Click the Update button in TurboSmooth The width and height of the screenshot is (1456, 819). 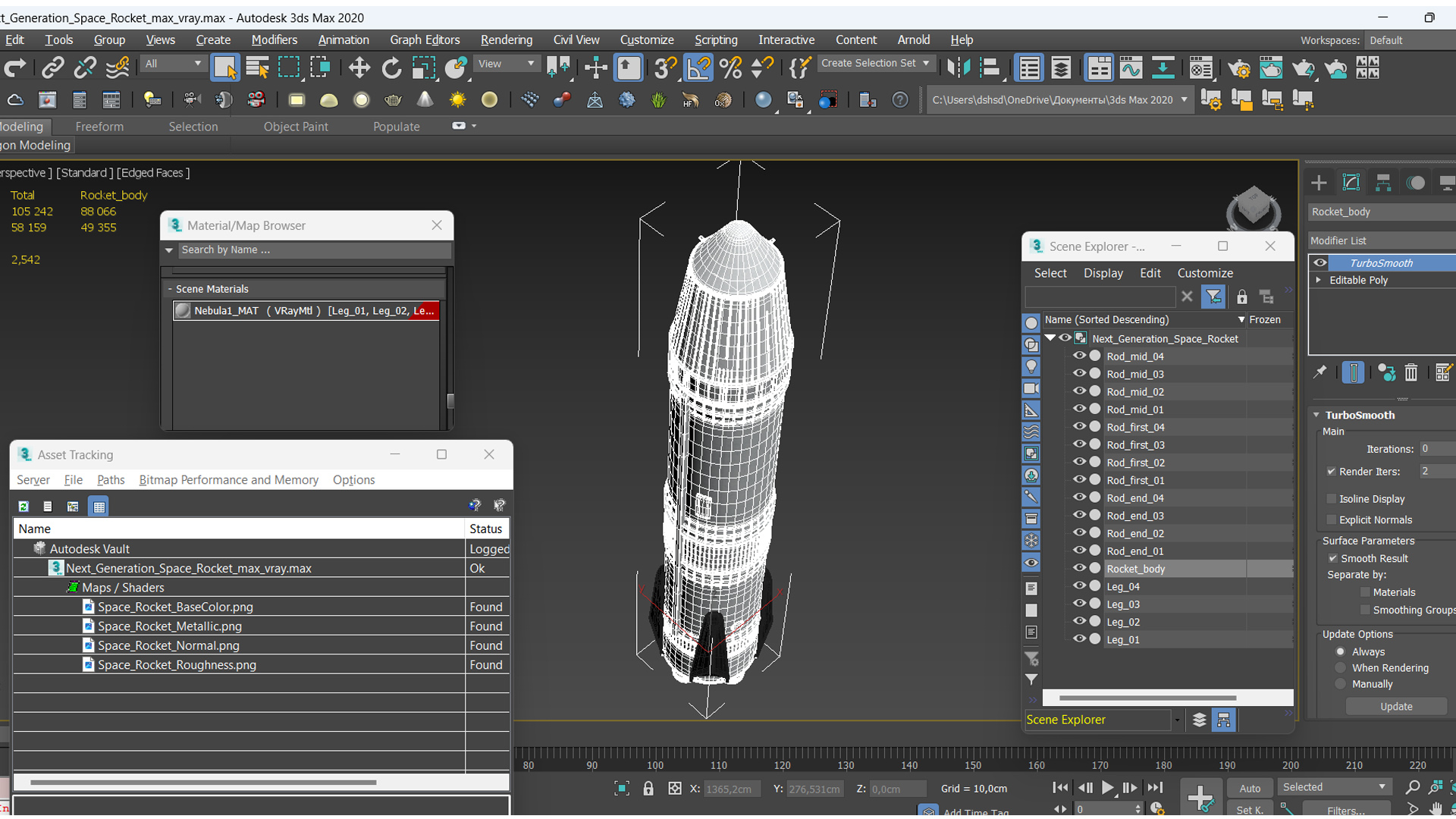[x=1395, y=706]
